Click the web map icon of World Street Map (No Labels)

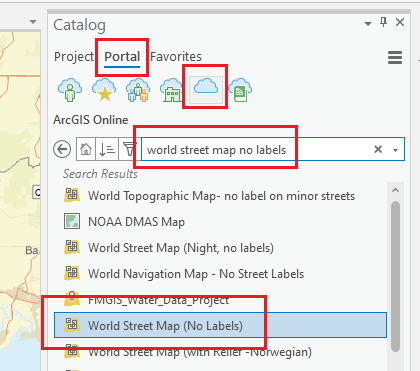click(x=72, y=325)
